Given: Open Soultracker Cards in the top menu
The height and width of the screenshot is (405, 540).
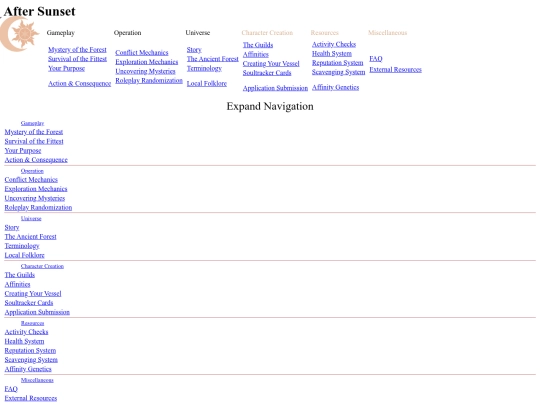Looking at the screenshot, I should pos(267,73).
